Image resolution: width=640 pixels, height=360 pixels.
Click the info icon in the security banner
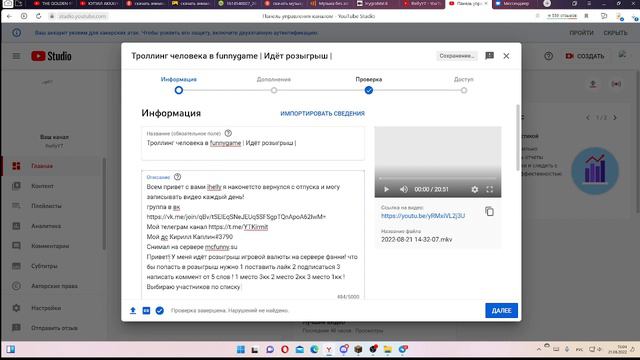16,33
